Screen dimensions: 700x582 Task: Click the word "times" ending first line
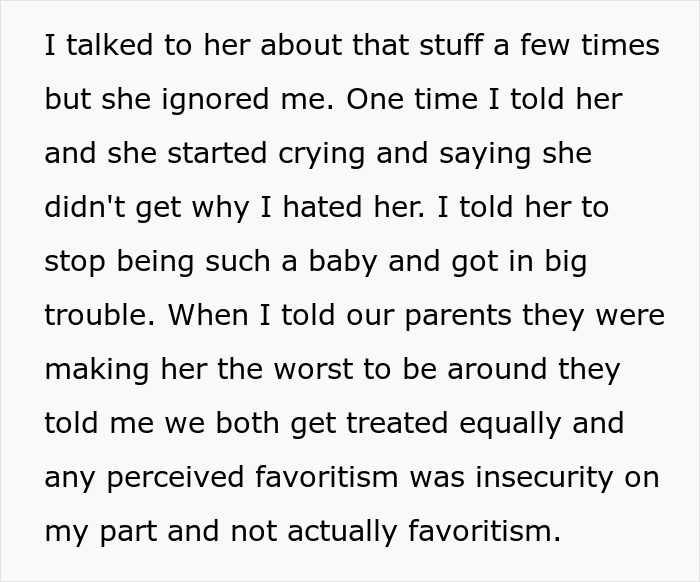[621, 45]
